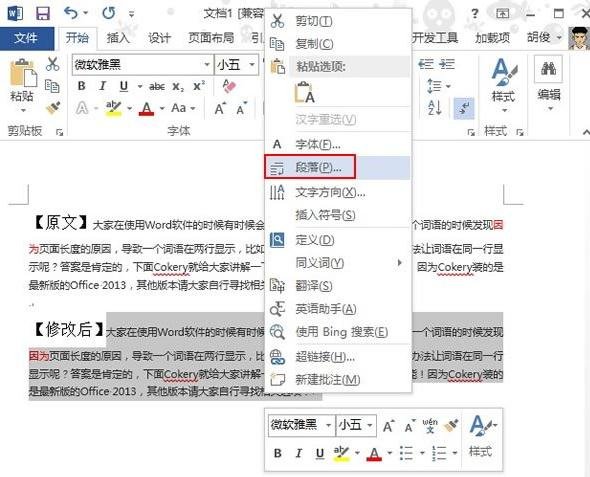This screenshot has height=477, width=590.
Task: Switch to the 页面布局 tab
Action: [211, 38]
